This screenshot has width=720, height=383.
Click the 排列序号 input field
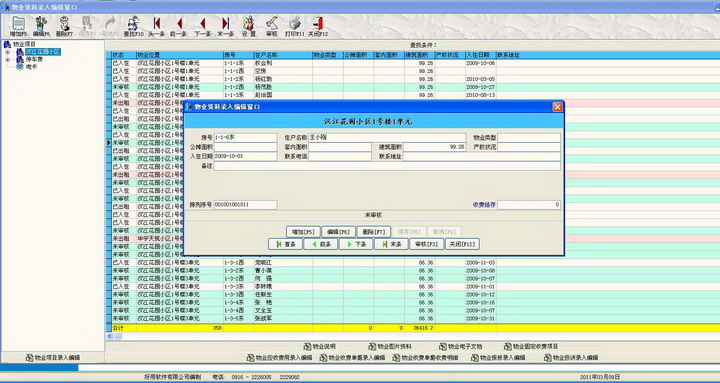[245, 204]
